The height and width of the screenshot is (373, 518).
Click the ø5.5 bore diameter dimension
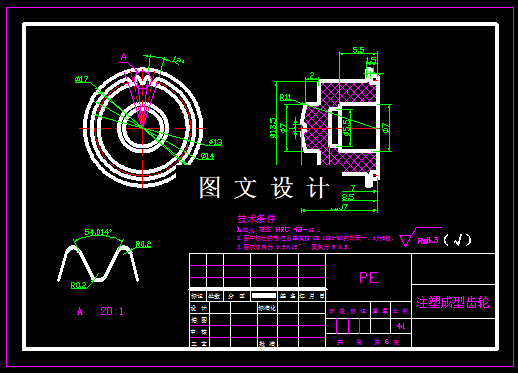click(347, 127)
